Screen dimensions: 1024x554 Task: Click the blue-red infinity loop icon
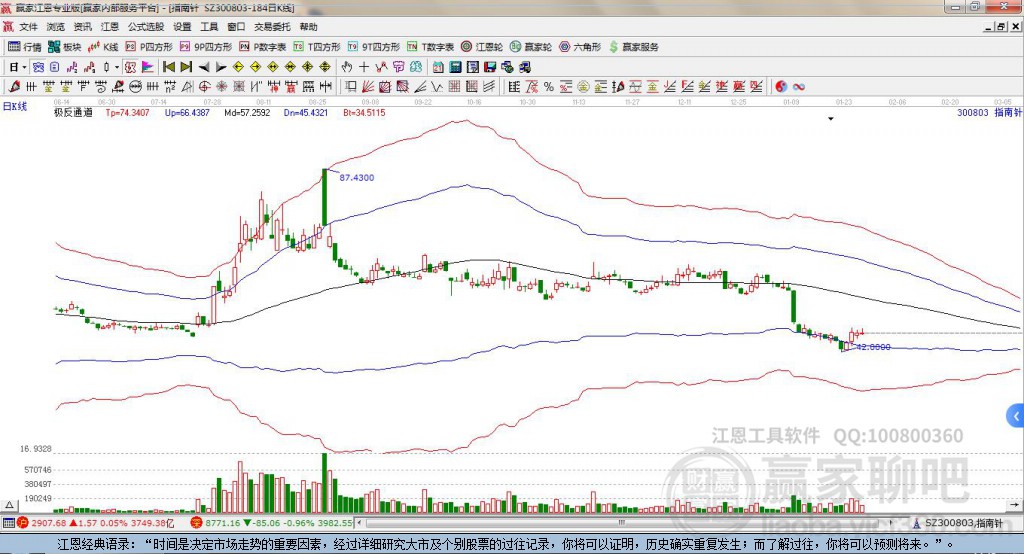(x=799, y=87)
